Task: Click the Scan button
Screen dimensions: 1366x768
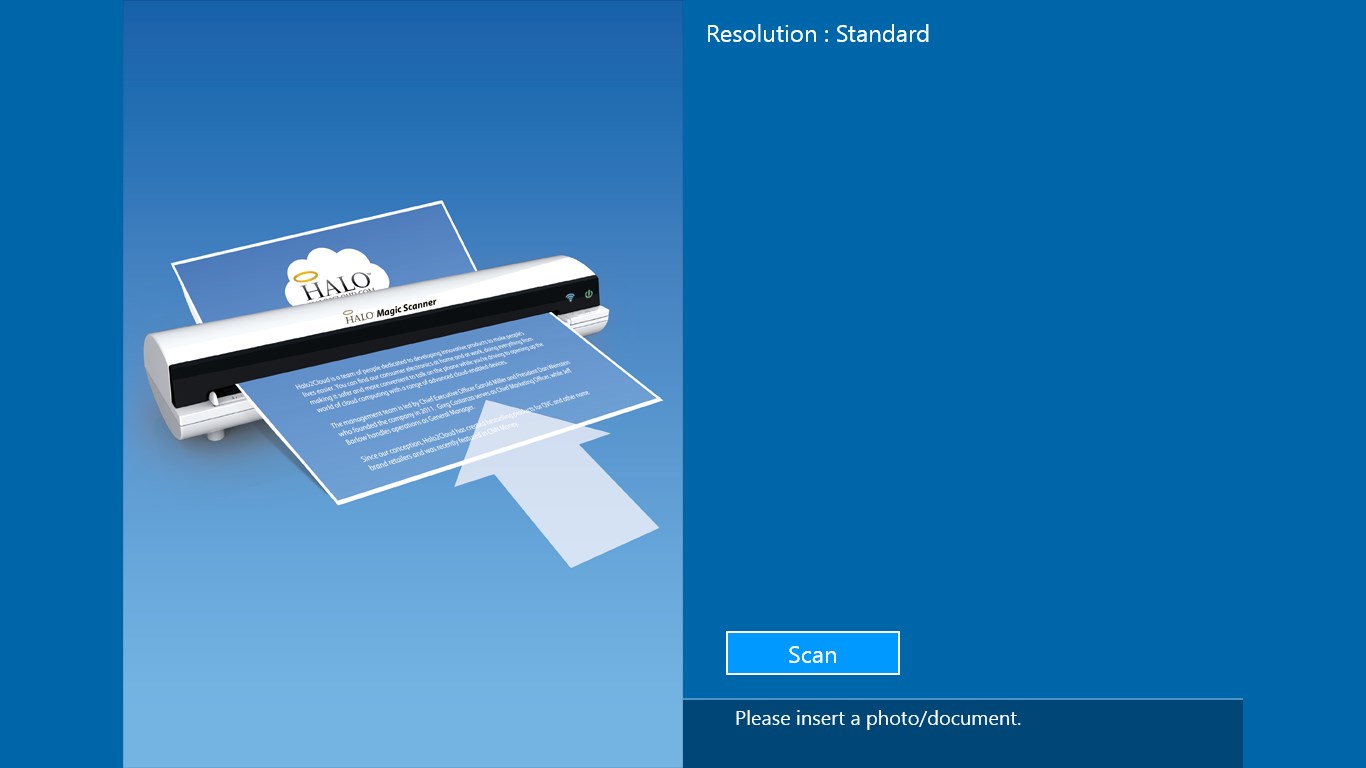Action: [x=812, y=653]
